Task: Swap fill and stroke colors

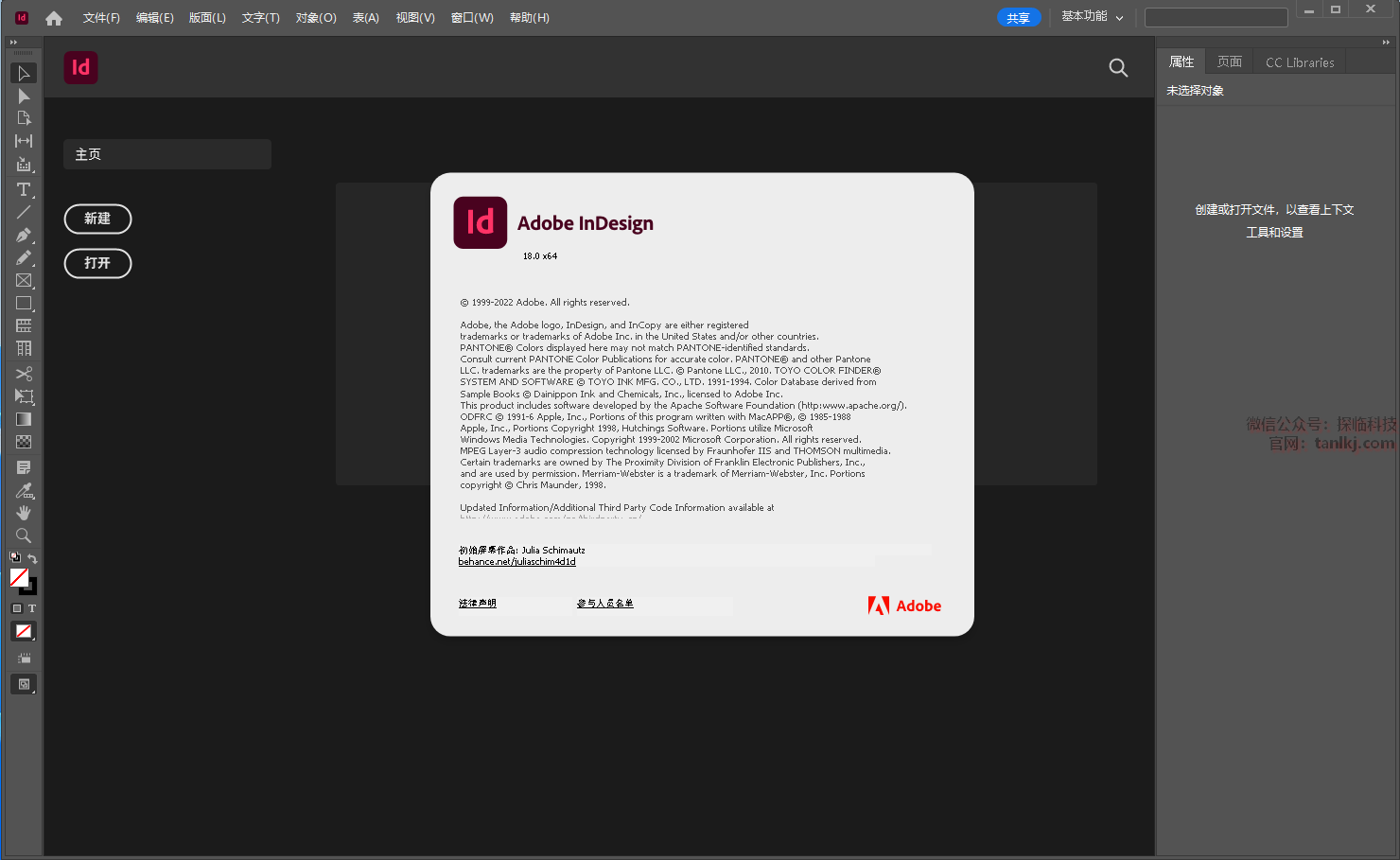Action: pos(32,558)
